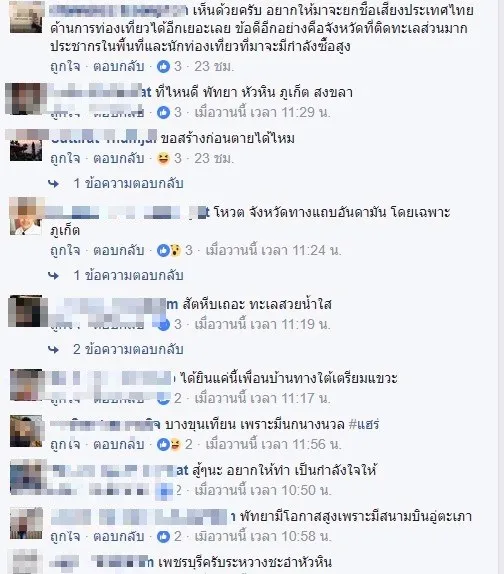Open the #แชร์ hashtag link
504x574 pixels.
coord(363,425)
